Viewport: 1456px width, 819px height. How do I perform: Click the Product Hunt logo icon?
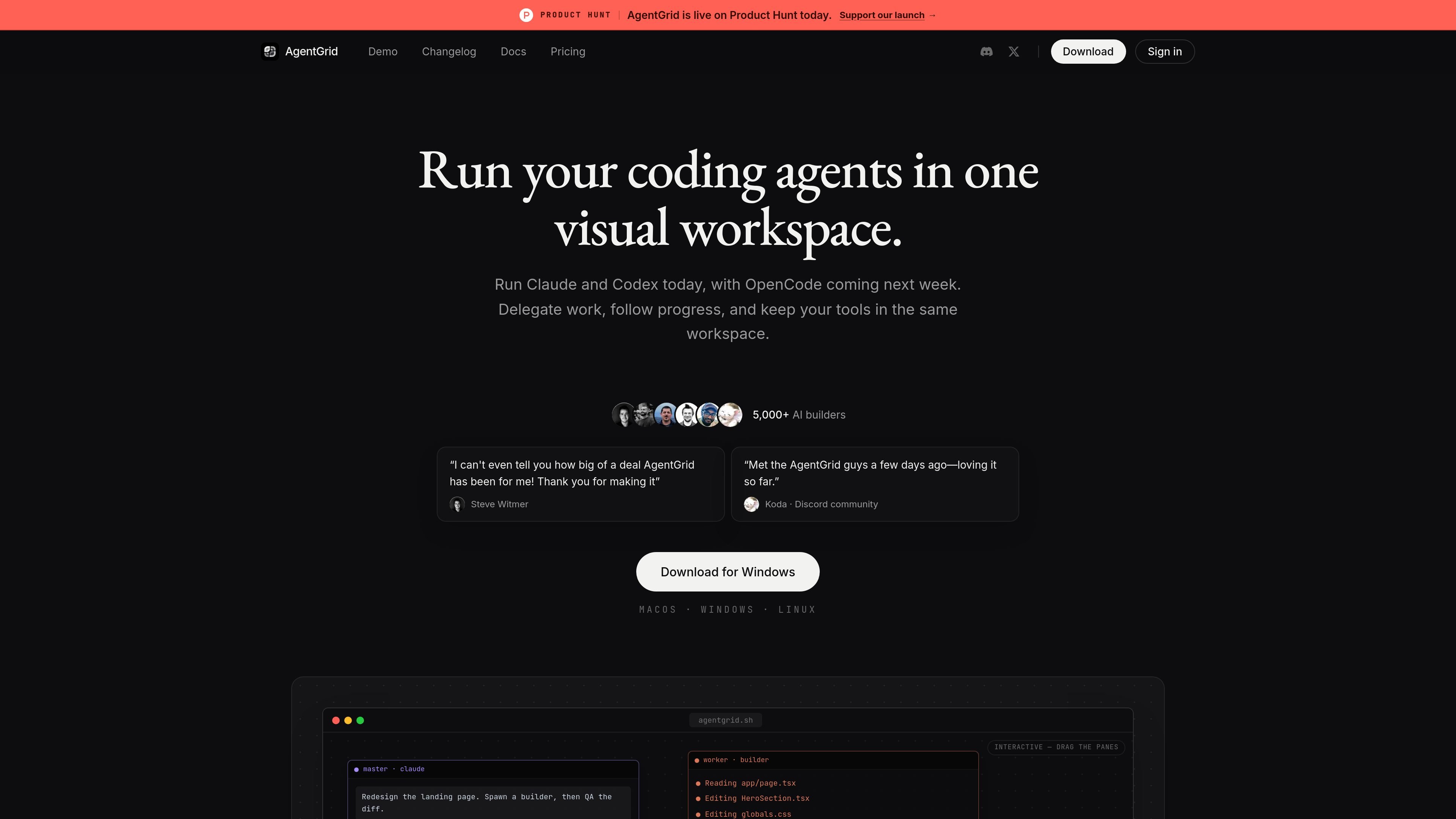(x=526, y=15)
